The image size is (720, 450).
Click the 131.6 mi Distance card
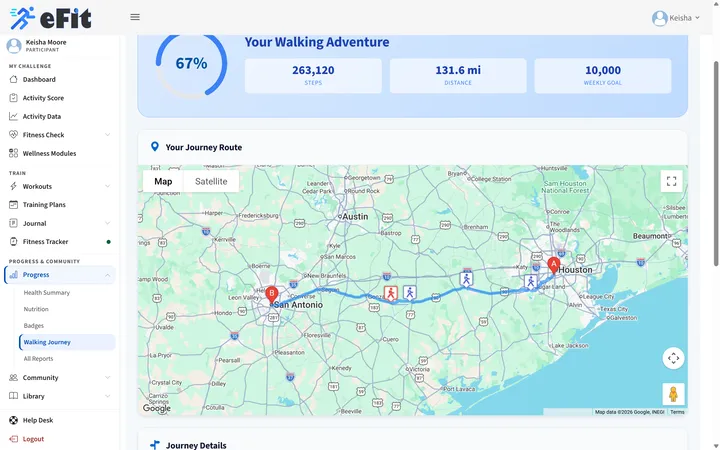[458, 76]
